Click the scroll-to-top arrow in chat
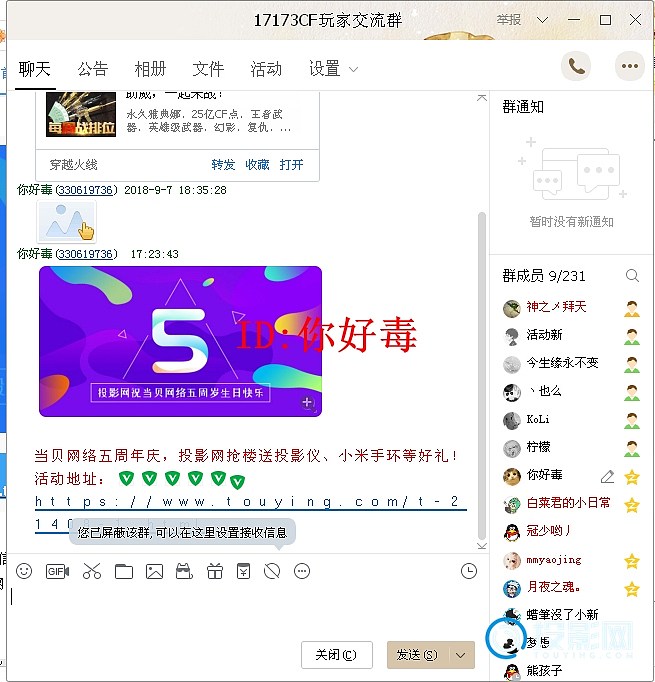Screen dimensions: 655x682 (481, 98)
